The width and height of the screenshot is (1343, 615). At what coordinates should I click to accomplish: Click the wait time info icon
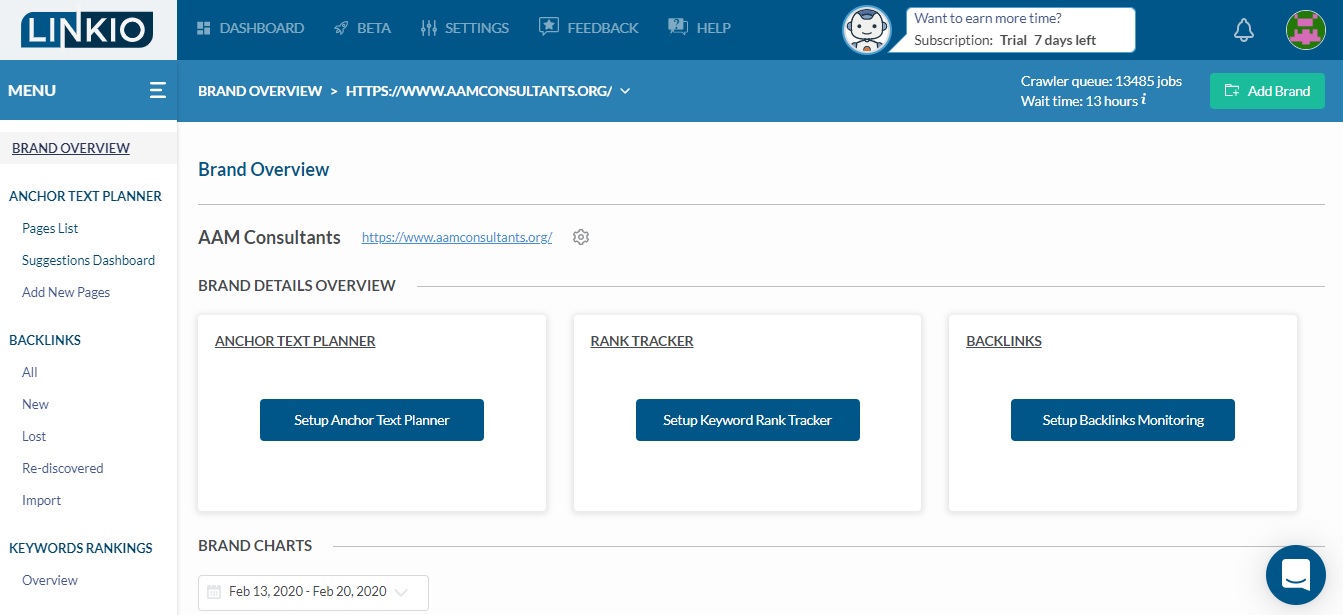coord(1143,100)
